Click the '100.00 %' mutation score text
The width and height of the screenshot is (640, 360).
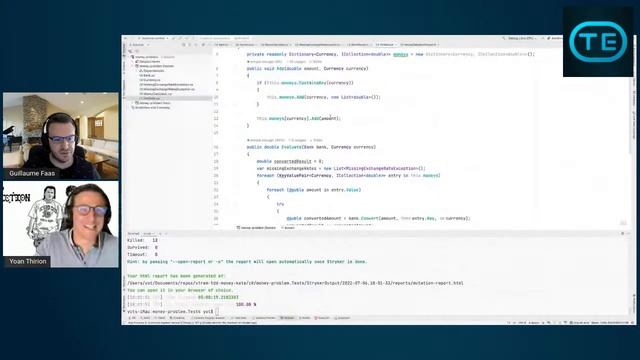[x=246, y=304]
